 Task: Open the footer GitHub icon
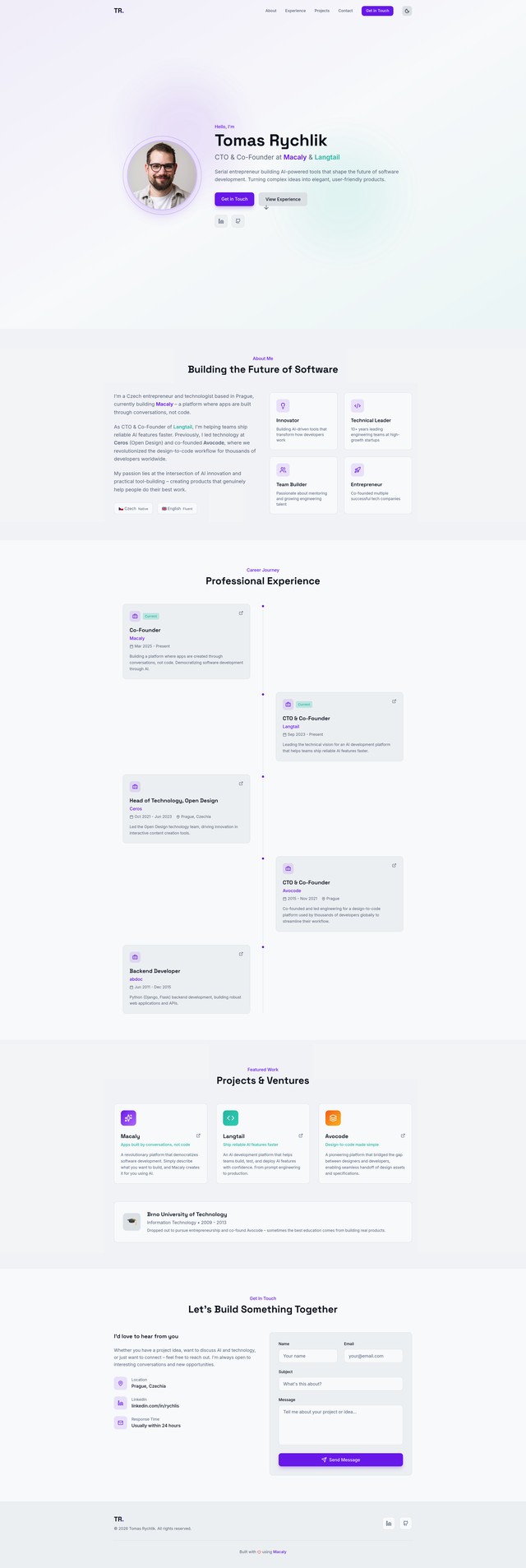tap(405, 1523)
